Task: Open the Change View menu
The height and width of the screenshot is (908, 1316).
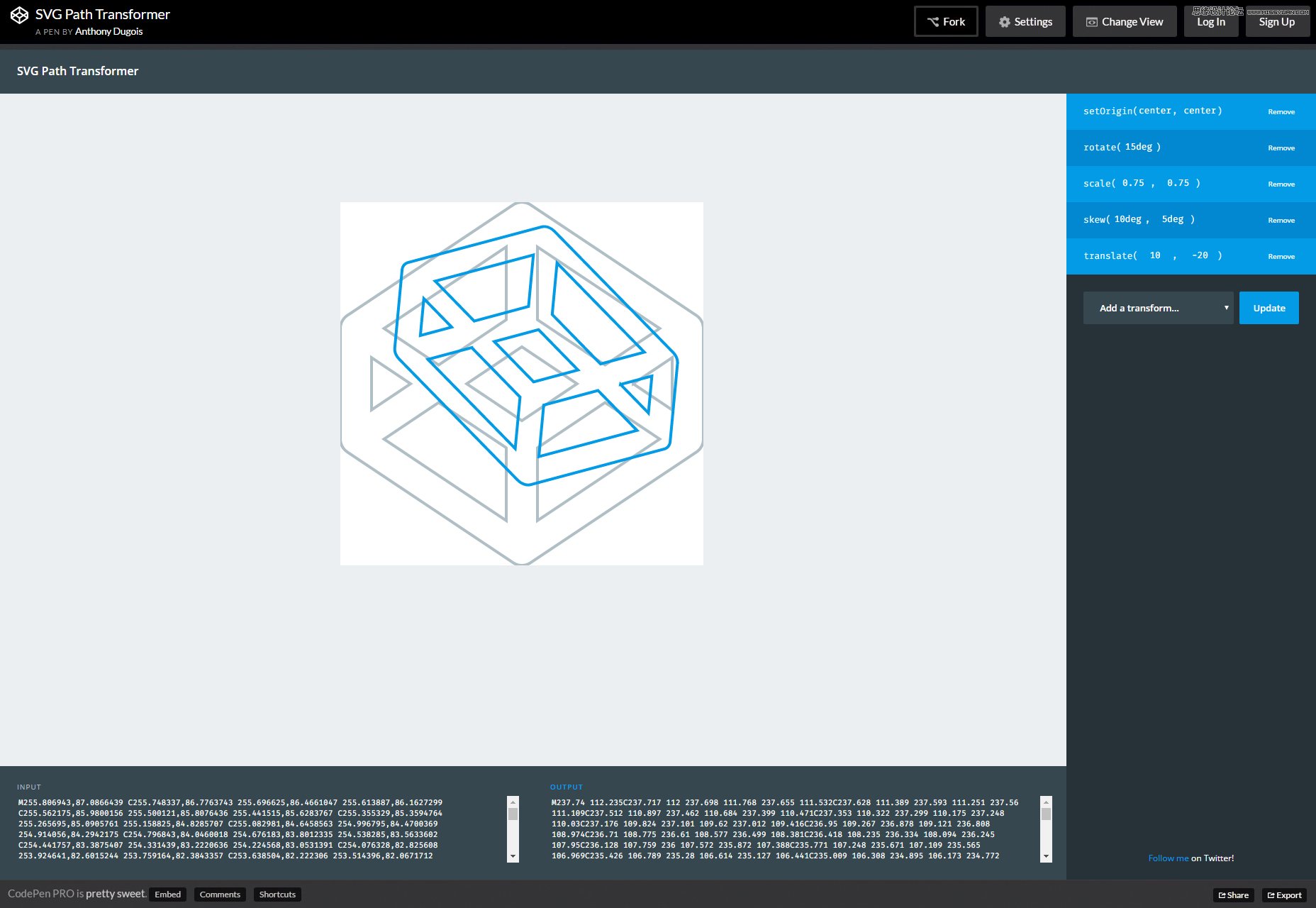Action: pyautogui.click(x=1125, y=21)
